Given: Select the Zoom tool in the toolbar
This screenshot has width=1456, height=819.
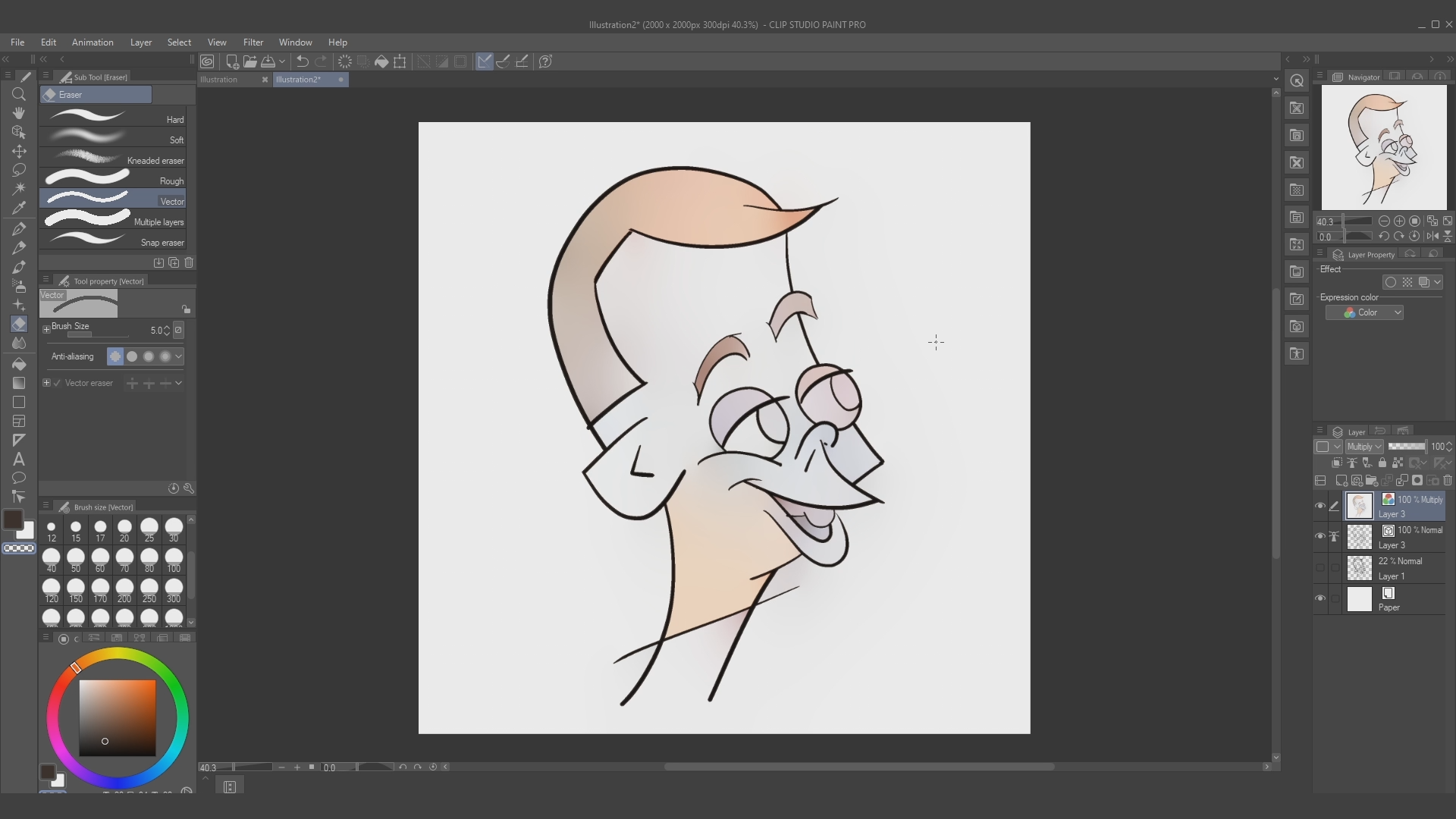Looking at the screenshot, I should click(19, 94).
